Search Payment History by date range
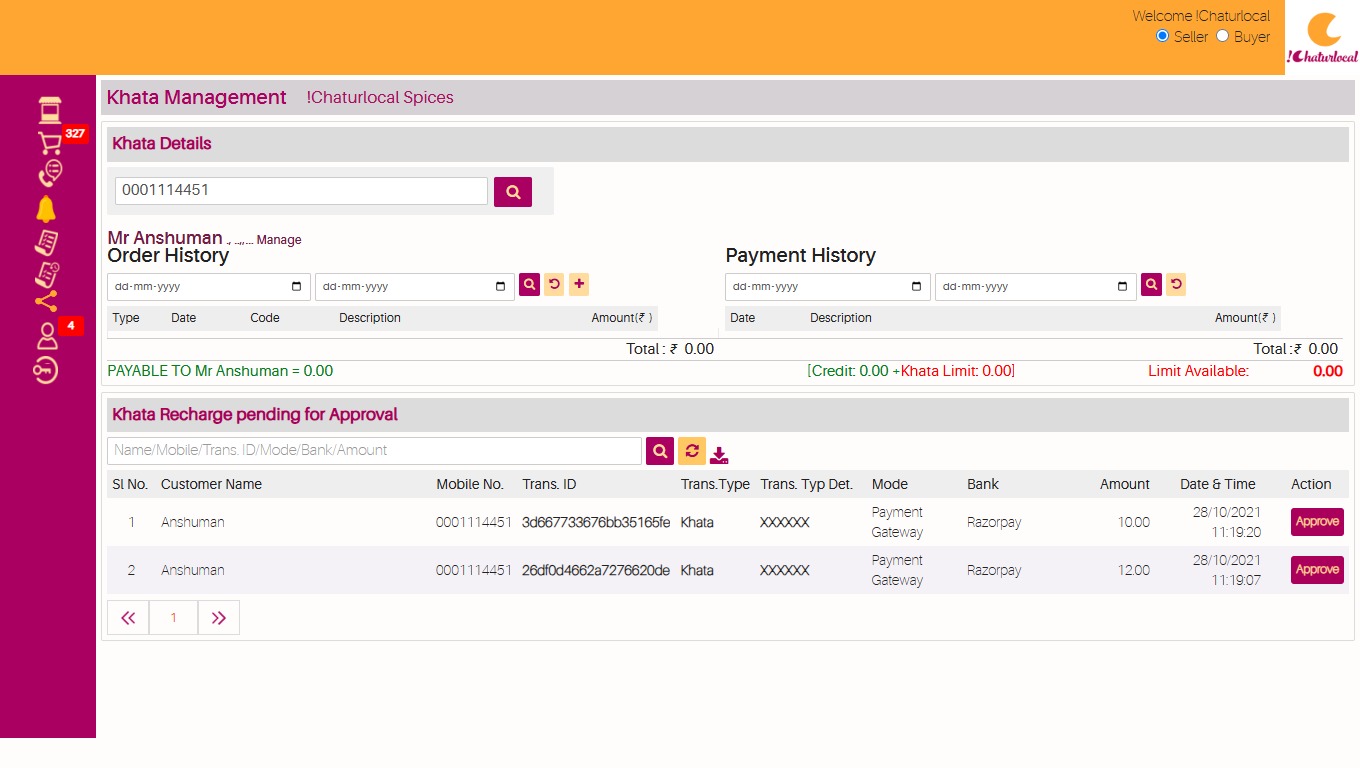This screenshot has width=1360, height=768. click(x=1152, y=285)
